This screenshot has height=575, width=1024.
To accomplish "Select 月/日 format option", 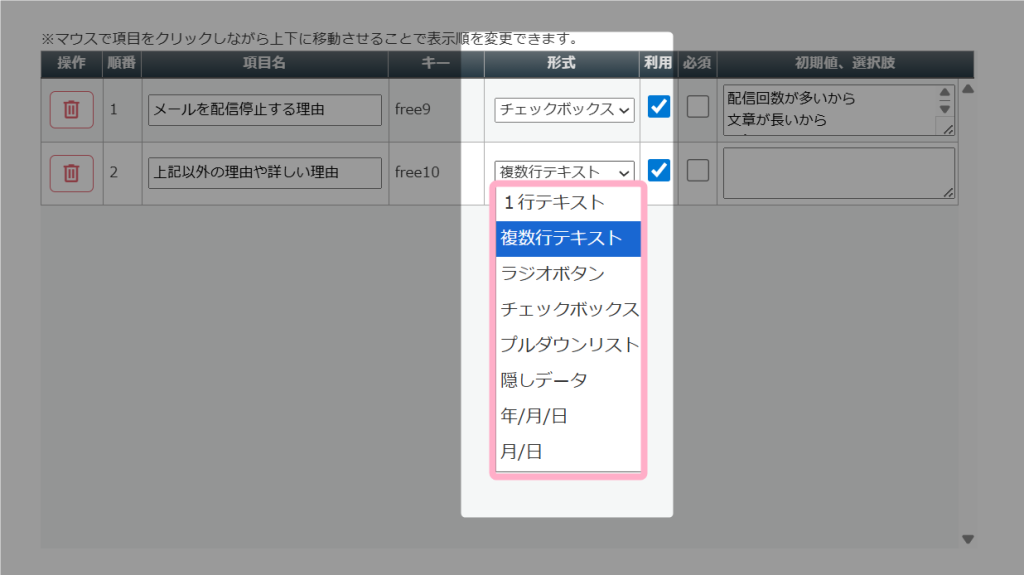I will coord(568,452).
